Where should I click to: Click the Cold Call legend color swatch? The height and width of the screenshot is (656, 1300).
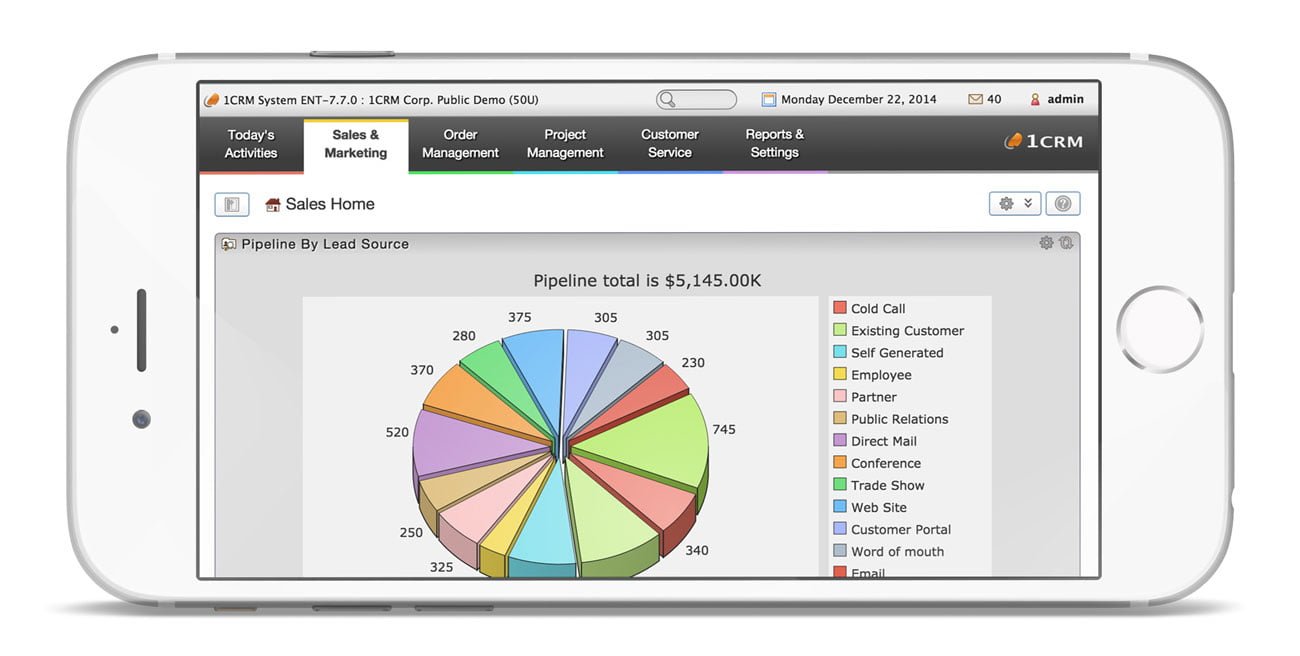[x=840, y=308]
